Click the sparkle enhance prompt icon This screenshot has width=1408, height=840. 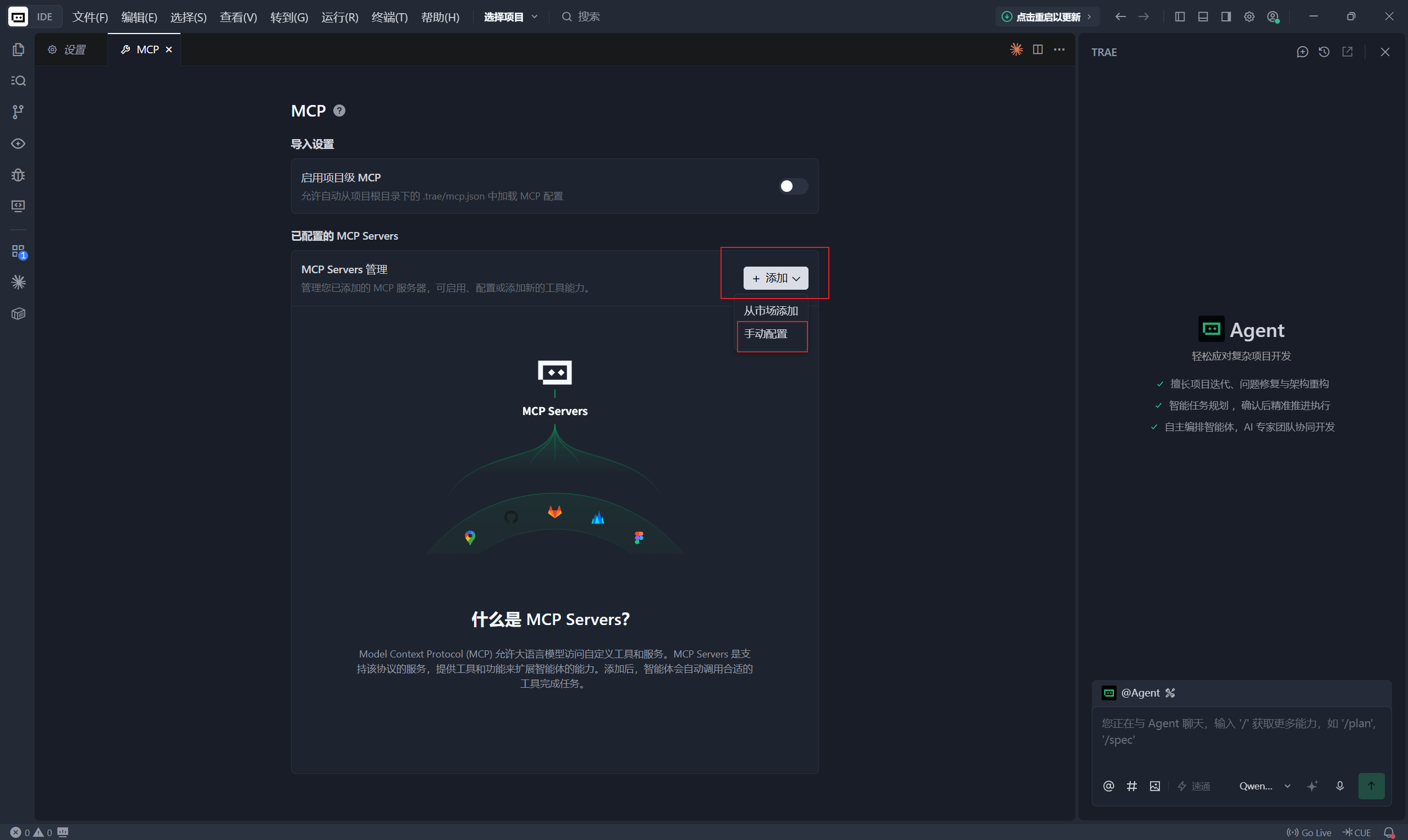(1312, 786)
